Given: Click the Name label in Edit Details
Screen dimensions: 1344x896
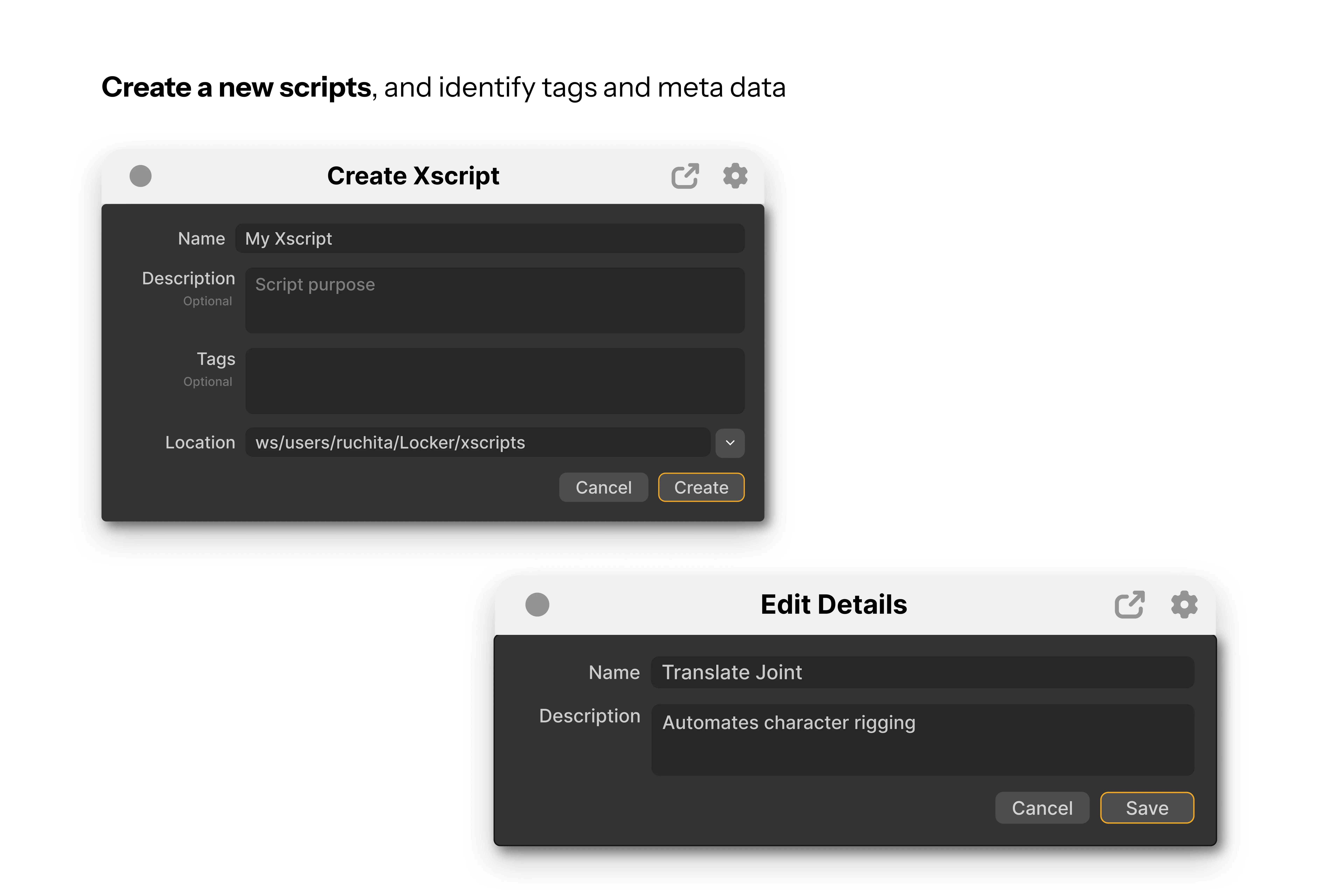Looking at the screenshot, I should click(x=614, y=673).
